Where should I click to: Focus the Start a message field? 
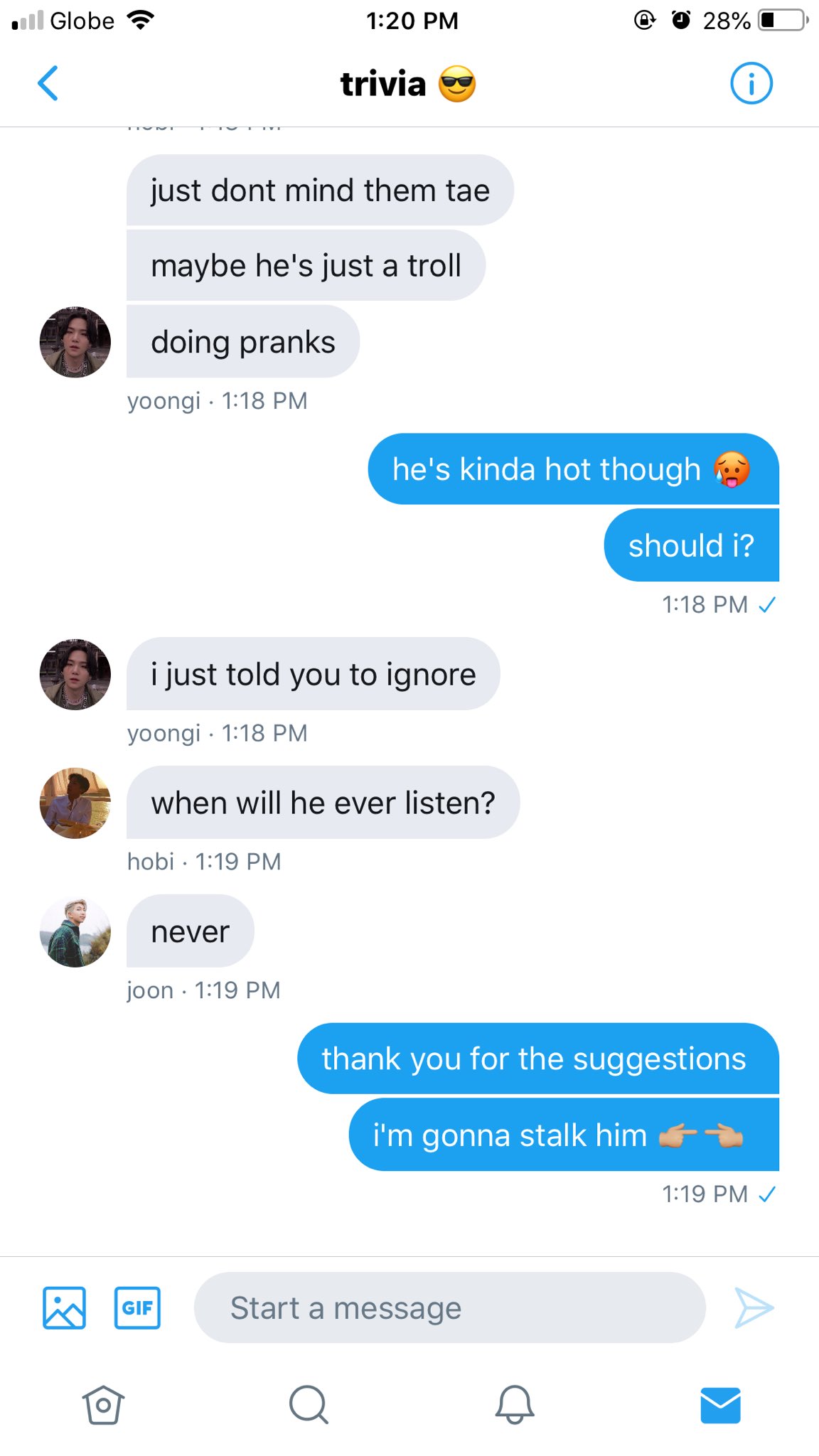449,1307
